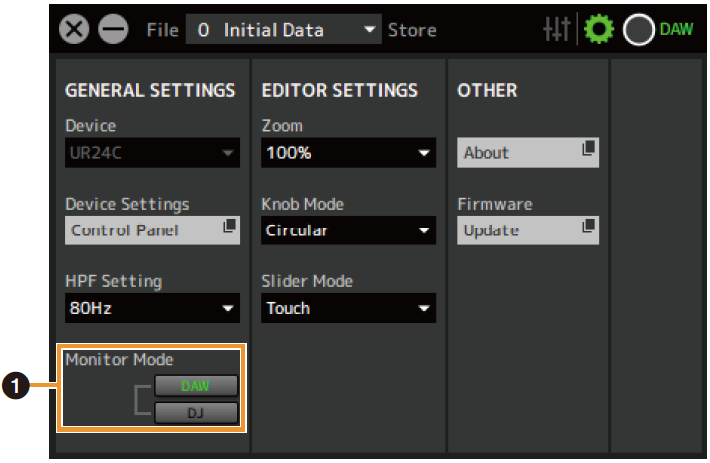710x463 pixels.
Task: Click the popup icon on Control Panel button
Action: (229, 227)
